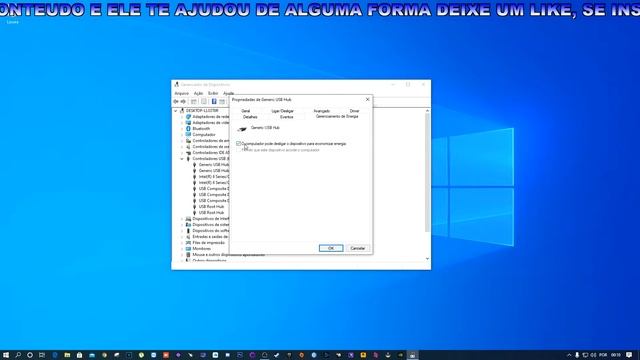This screenshot has height=360, width=640.
Task: Switch to the Eventos tab
Action: click(x=287, y=117)
